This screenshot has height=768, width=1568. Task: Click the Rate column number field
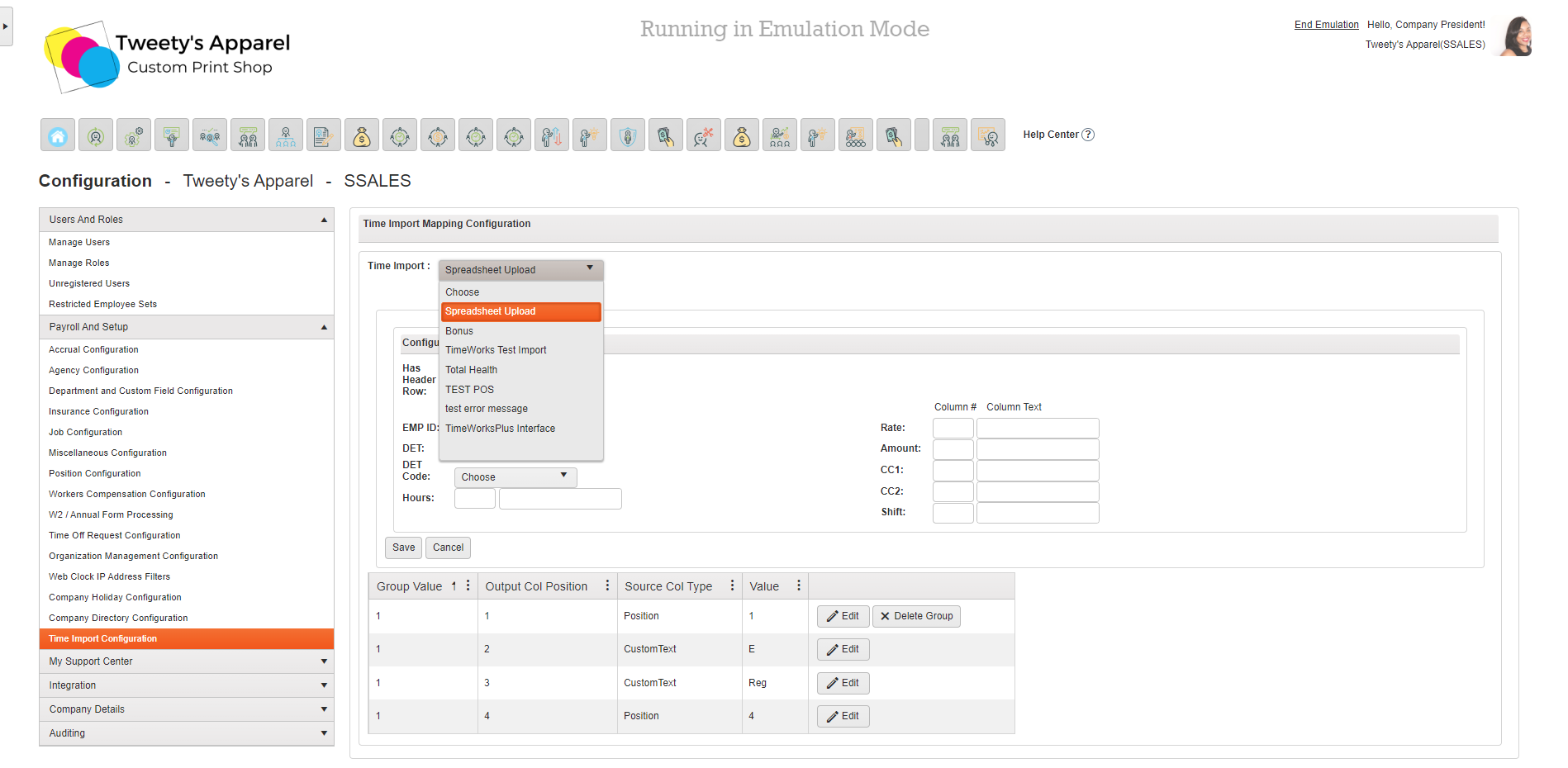pos(953,428)
